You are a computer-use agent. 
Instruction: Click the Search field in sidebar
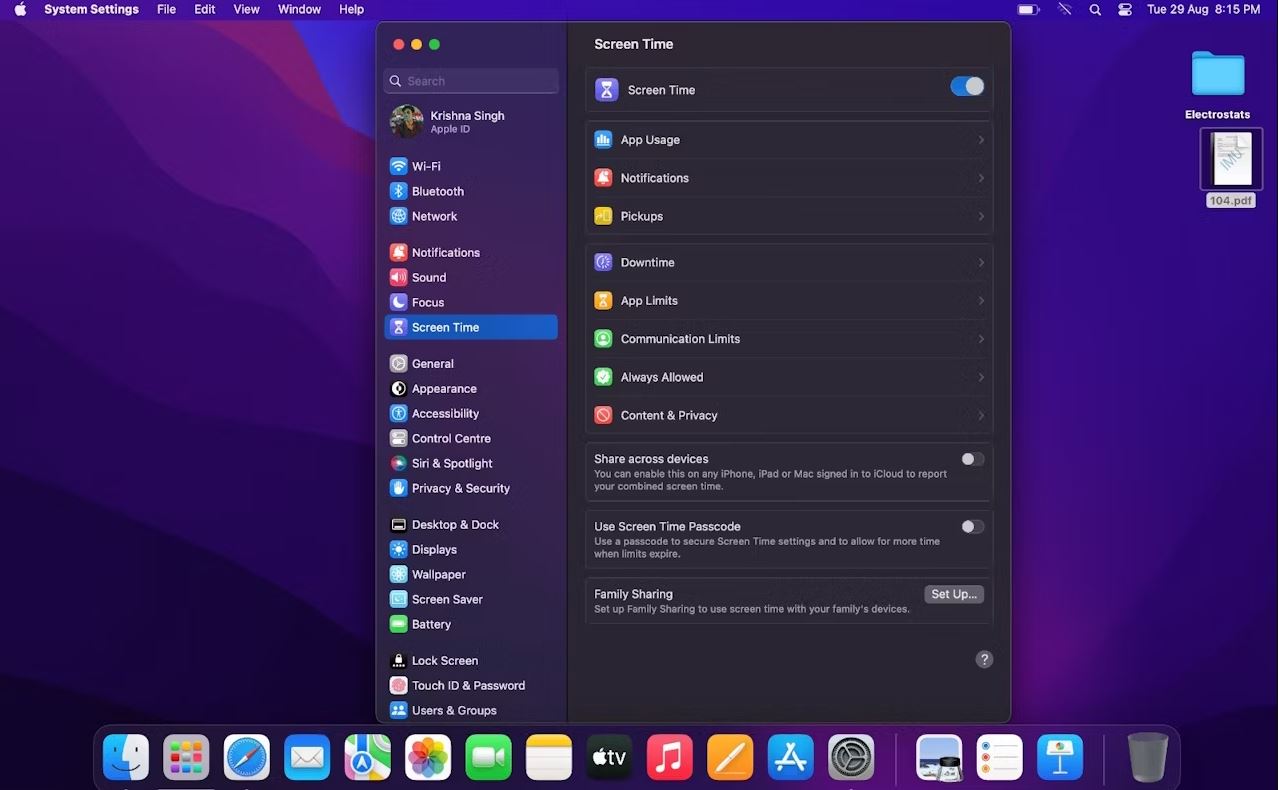point(471,81)
